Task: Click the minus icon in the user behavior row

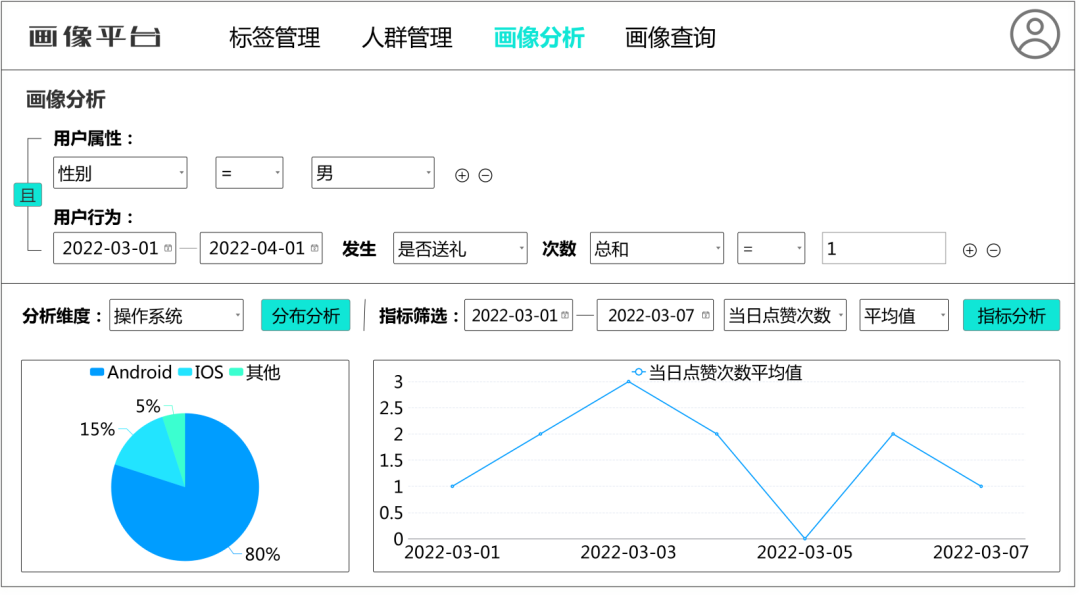Action: coord(994,250)
